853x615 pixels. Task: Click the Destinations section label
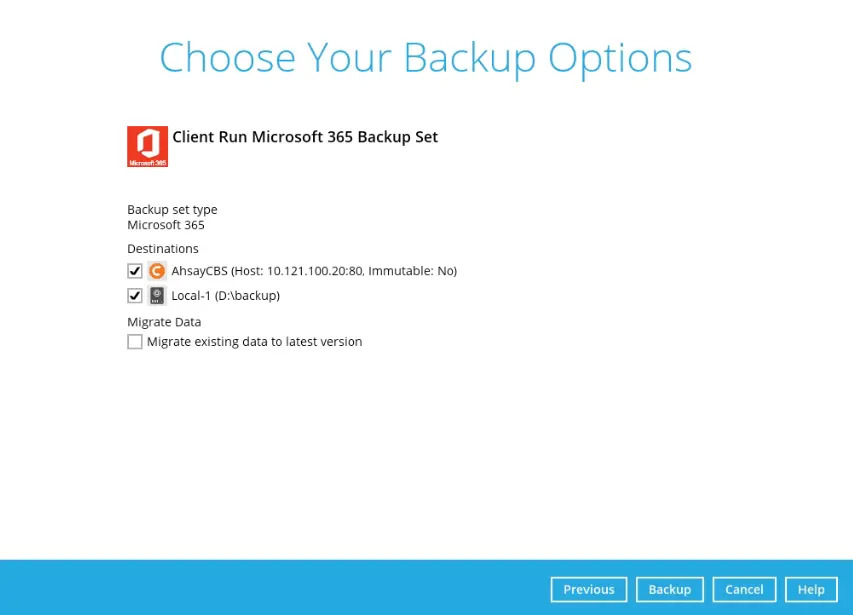click(162, 248)
